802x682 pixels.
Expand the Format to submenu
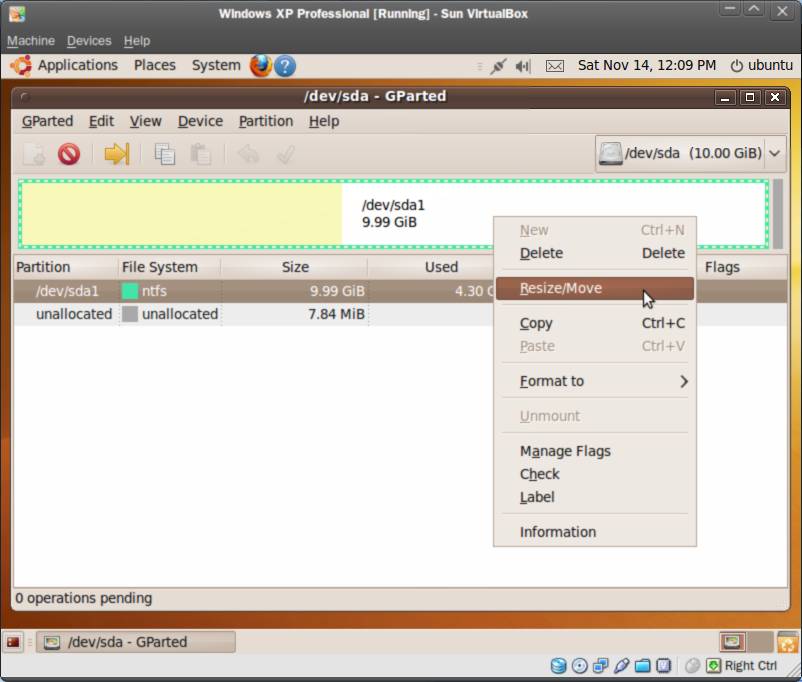pos(595,381)
